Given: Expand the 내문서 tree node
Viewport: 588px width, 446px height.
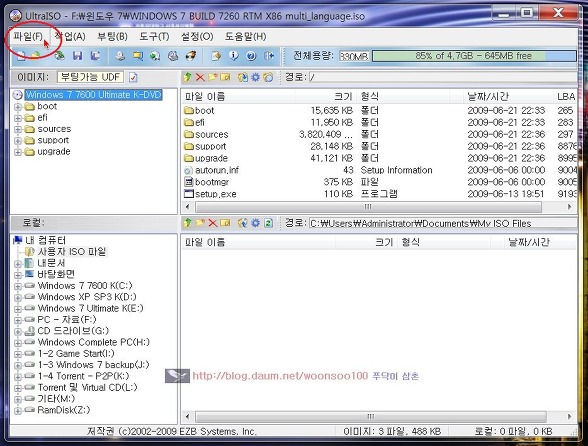Looking at the screenshot, I should 18,264.
